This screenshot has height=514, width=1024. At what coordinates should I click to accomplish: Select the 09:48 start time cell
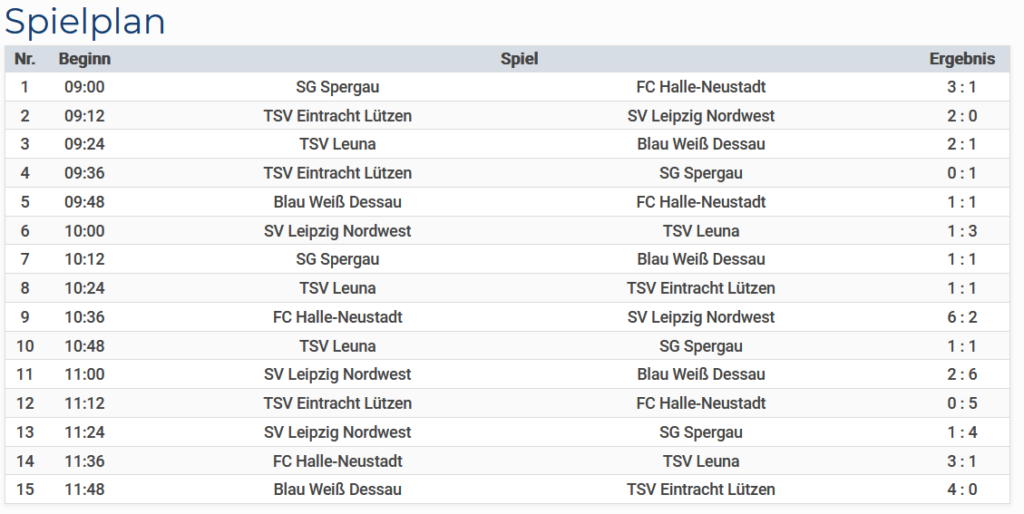(84, 202)
